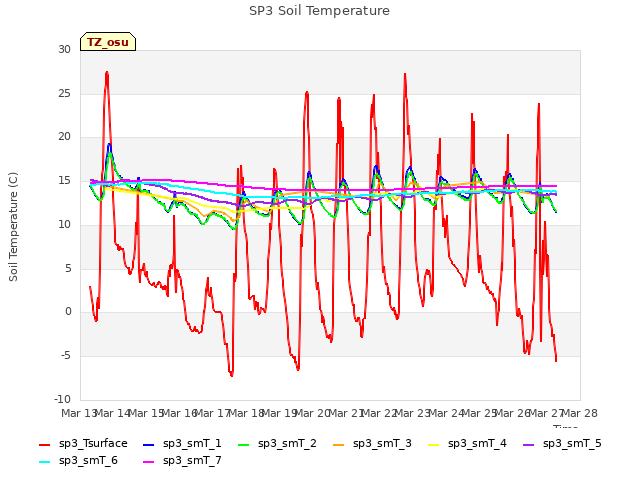Select the sp3_smT_1 legend label
Screen dimensions: 640x480
(192, 444)
